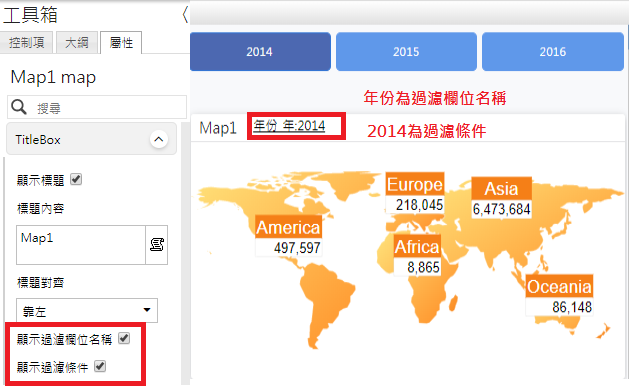Switch to the 控制項 tab
The width and height of the screenshot is (629, 387).
[26, 42]
